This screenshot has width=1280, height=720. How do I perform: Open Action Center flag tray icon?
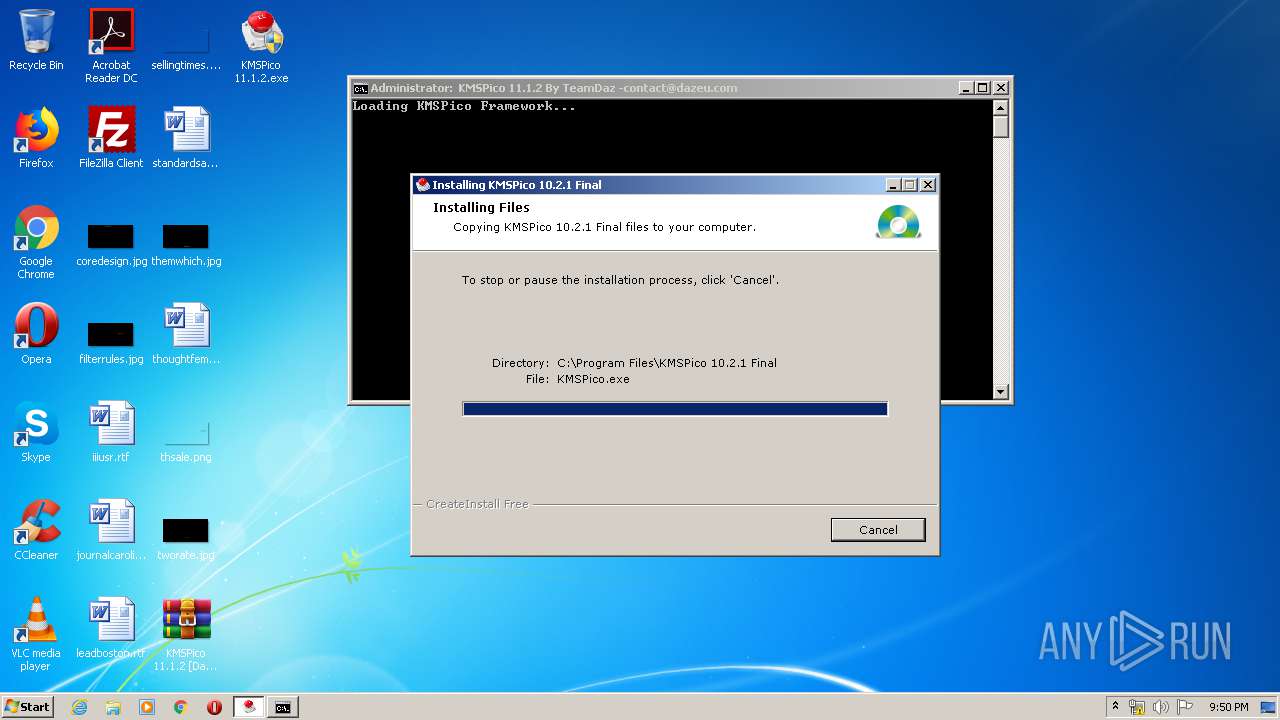[1185, 707]
